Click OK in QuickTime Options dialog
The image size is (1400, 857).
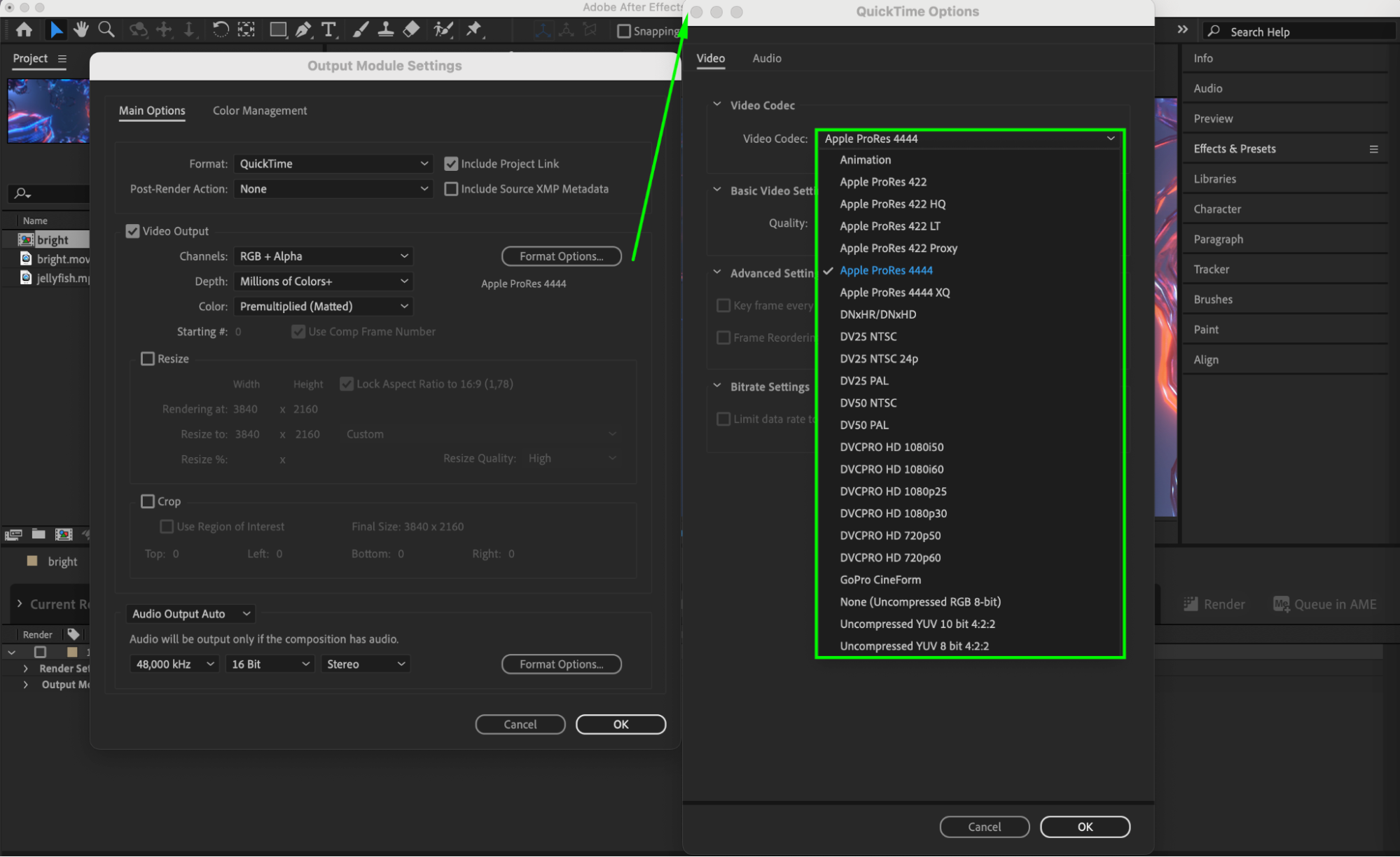click(1084, 827)
